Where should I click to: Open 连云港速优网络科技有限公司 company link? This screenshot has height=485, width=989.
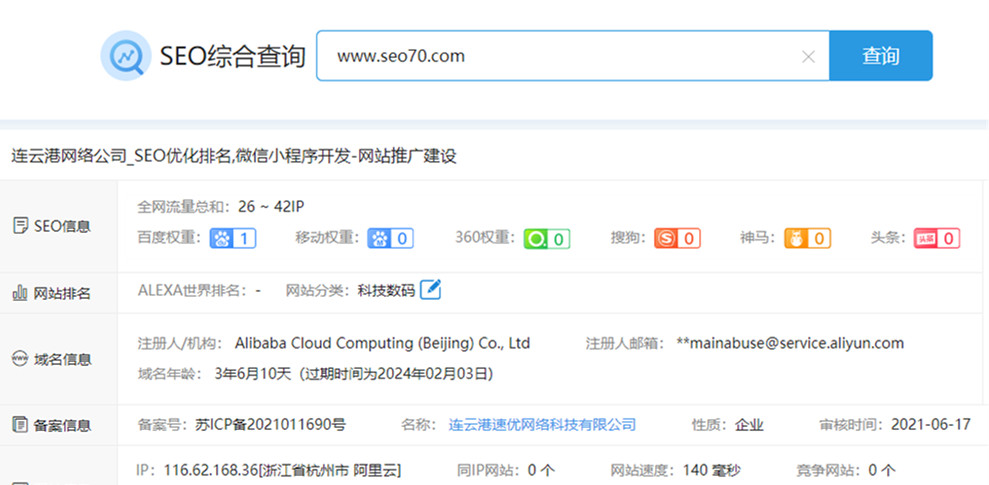(542, 424)
